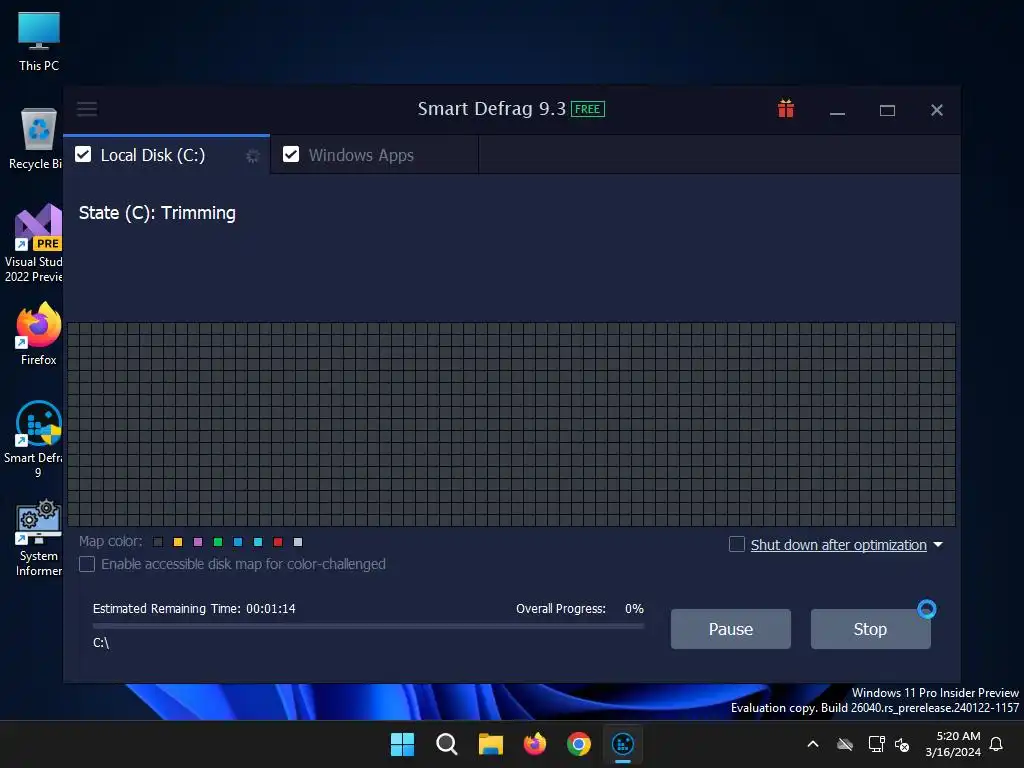Click the blue ring icon above Stop
The image size is (1024, 768).
927,609
